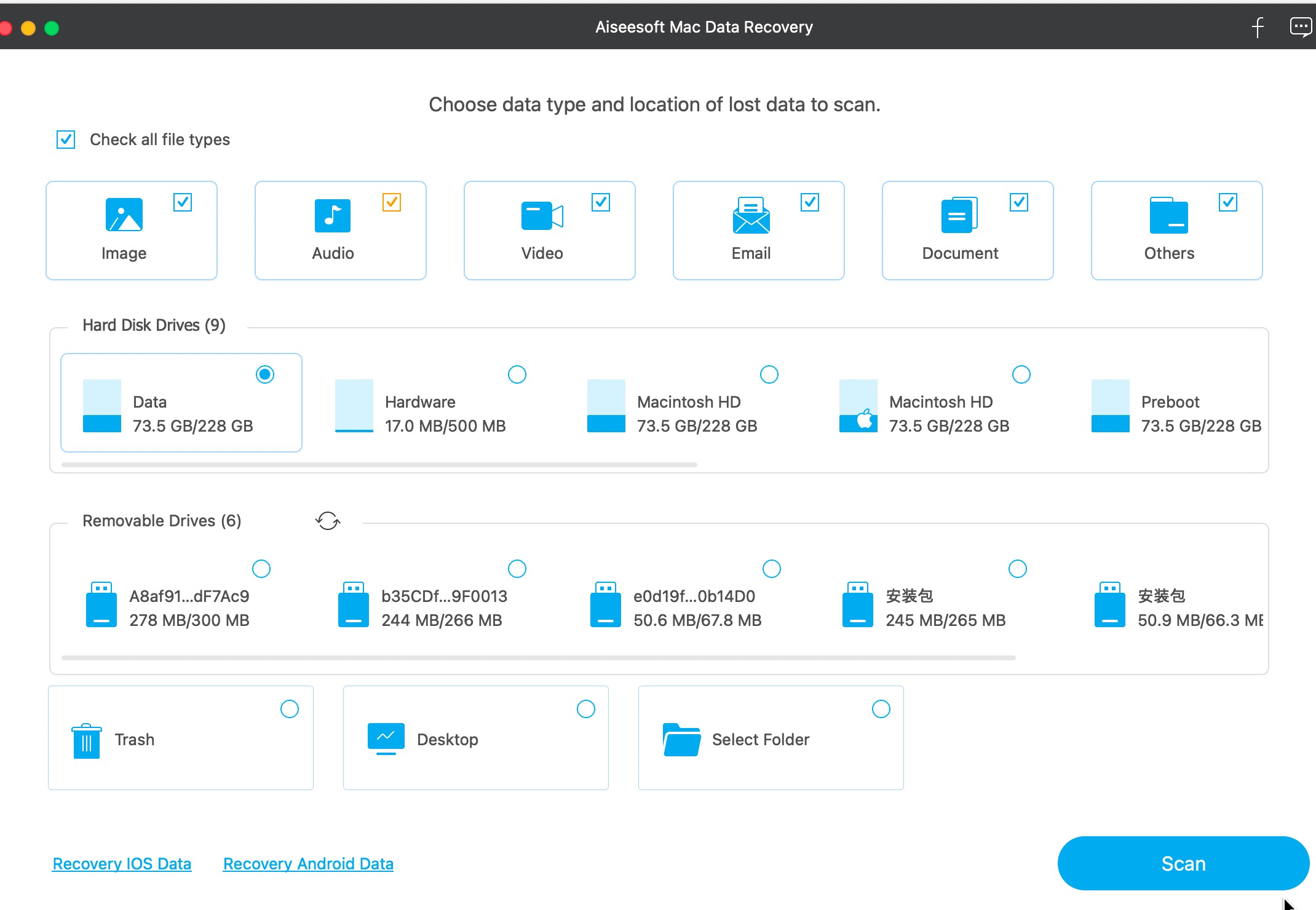This screenshot has height=910, width=1316.
Task: Click the Select Folder label
Action: [761, 740]
